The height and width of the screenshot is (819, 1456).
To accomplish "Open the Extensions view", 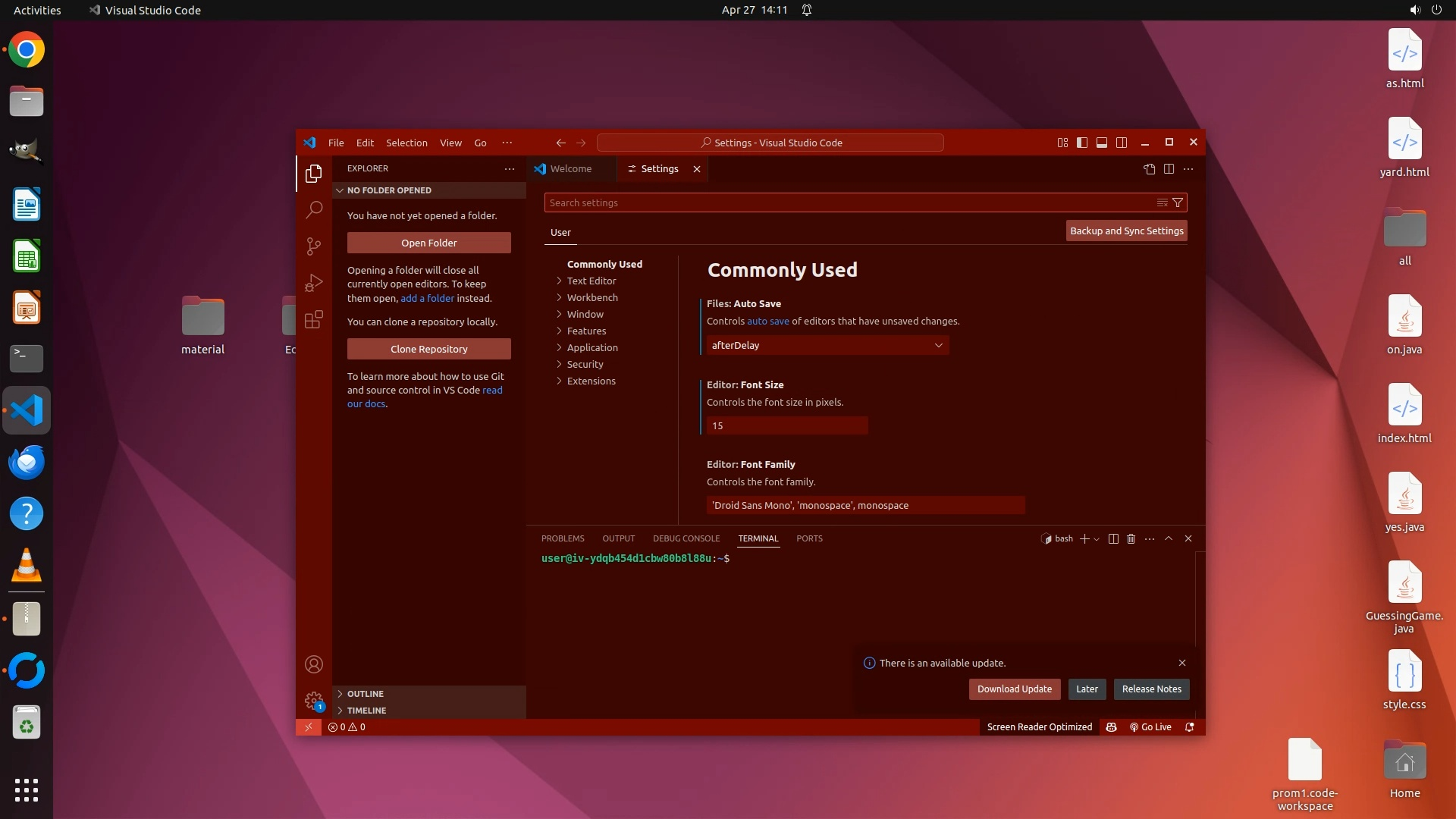I will (314, 319).
